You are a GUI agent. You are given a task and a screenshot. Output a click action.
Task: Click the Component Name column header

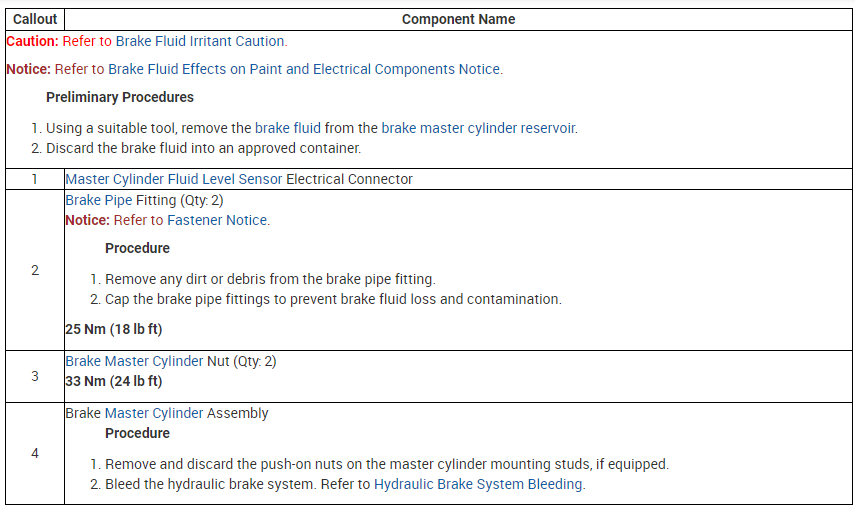point(458,19)
